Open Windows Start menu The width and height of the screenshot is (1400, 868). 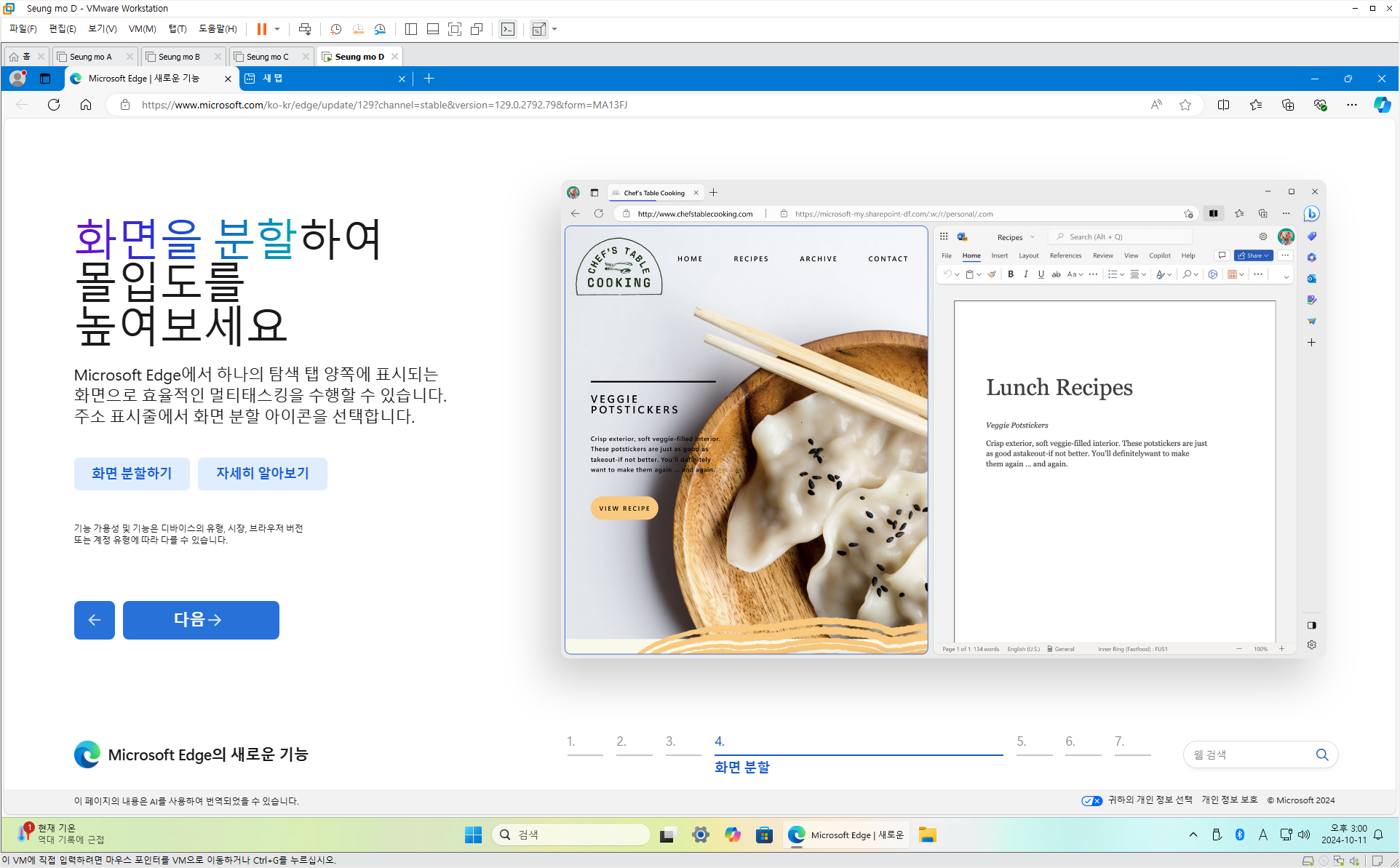[474, 835]
